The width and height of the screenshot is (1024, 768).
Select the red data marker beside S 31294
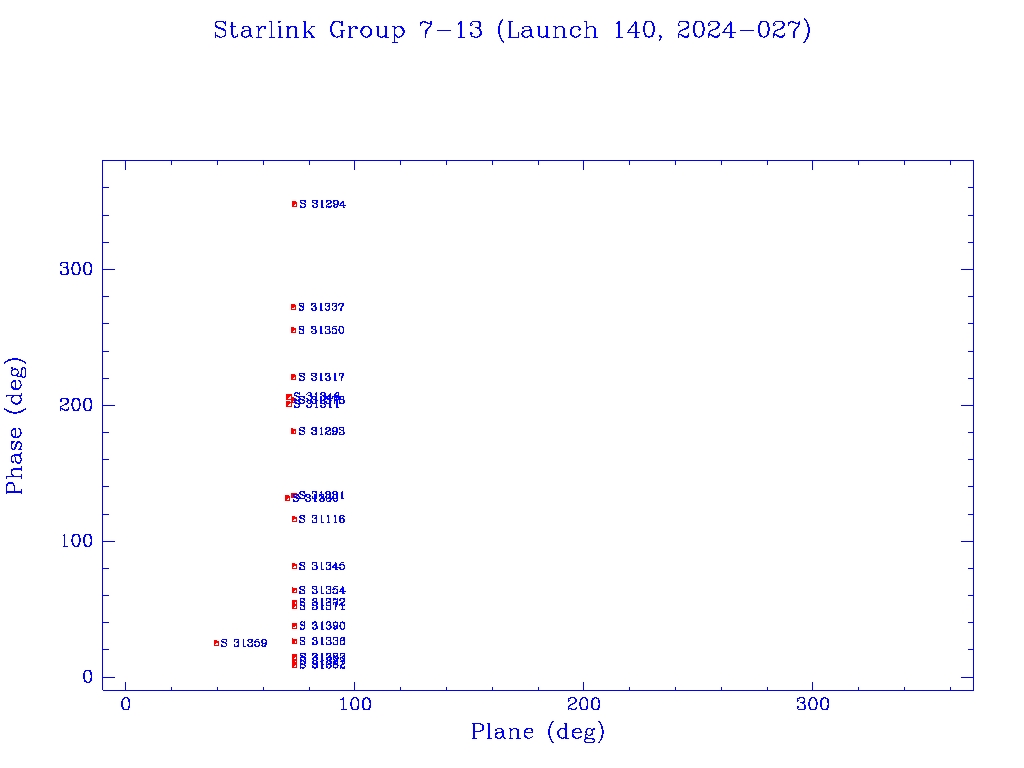point(295,204)
